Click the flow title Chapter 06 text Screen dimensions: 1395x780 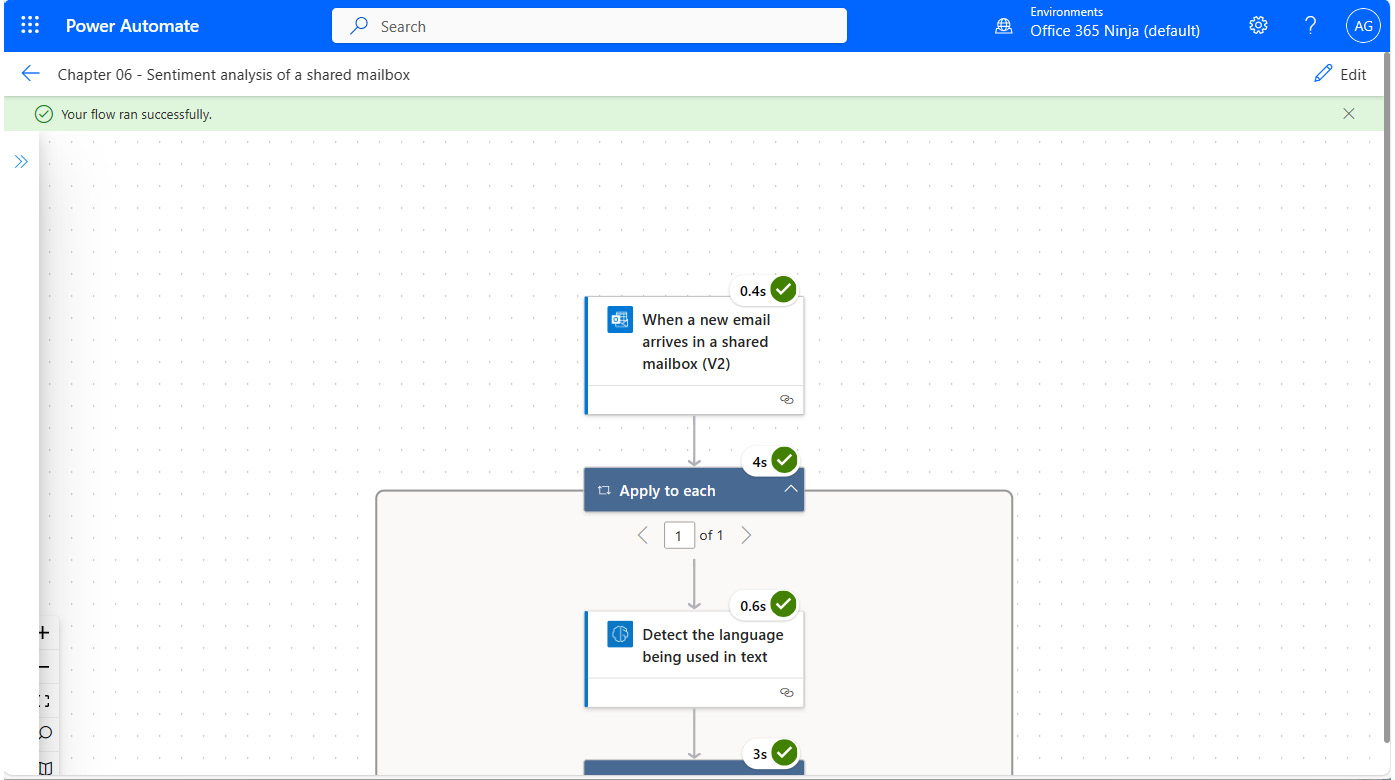point(234,74)
